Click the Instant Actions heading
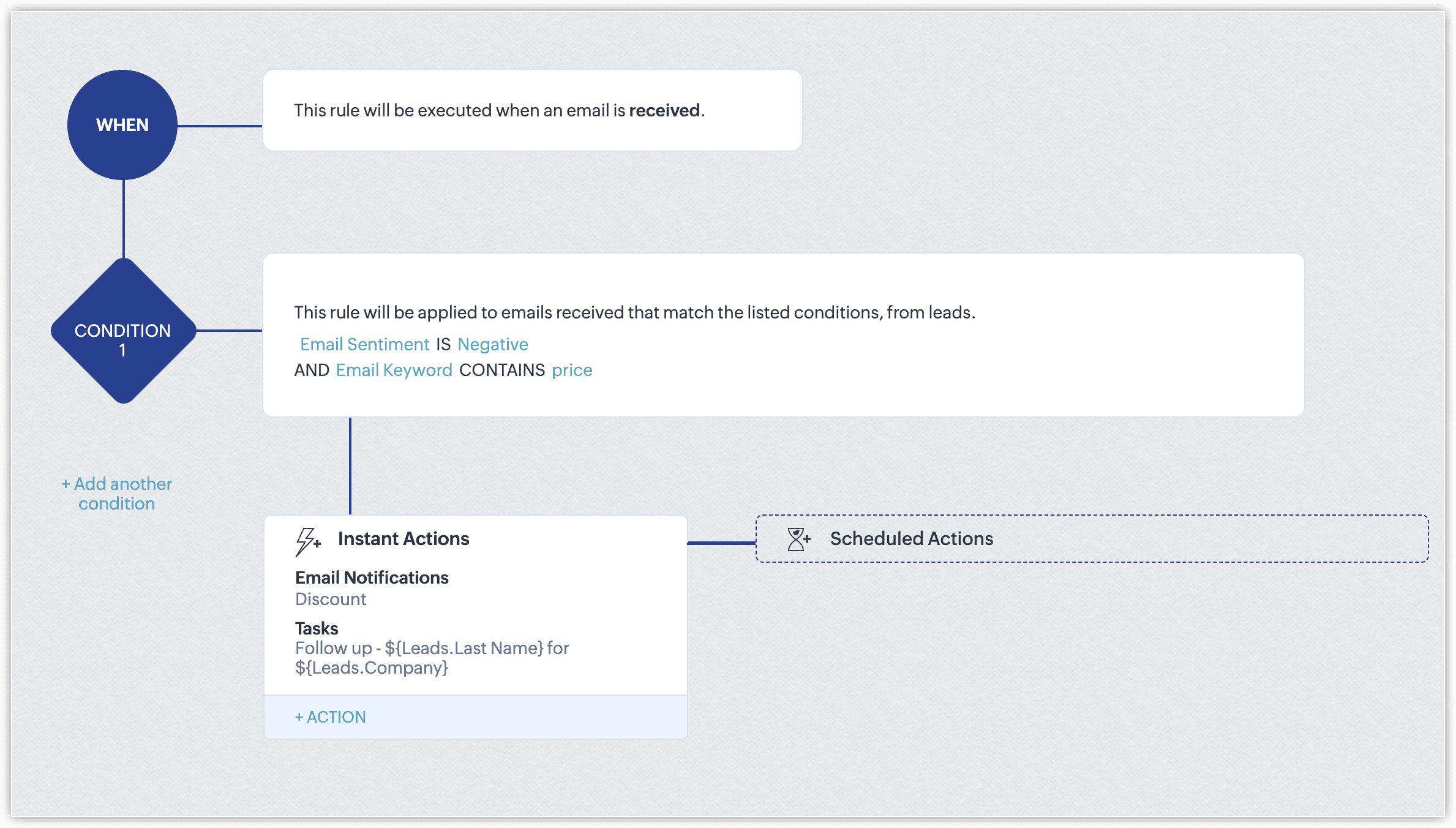The height and width of the screenshot is (828, 1456). [403, 539]
